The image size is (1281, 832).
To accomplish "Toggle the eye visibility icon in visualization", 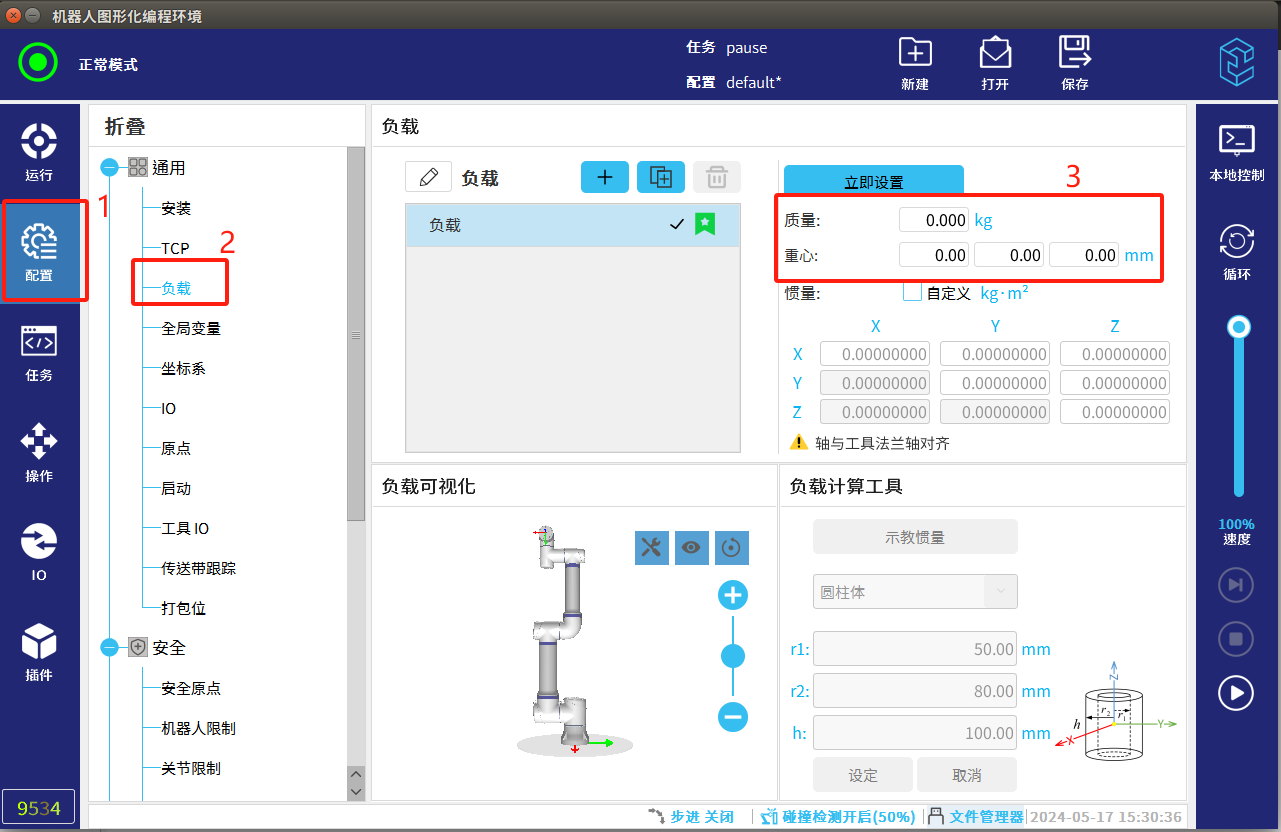I will pyautogui.click(x=691, y=547).
